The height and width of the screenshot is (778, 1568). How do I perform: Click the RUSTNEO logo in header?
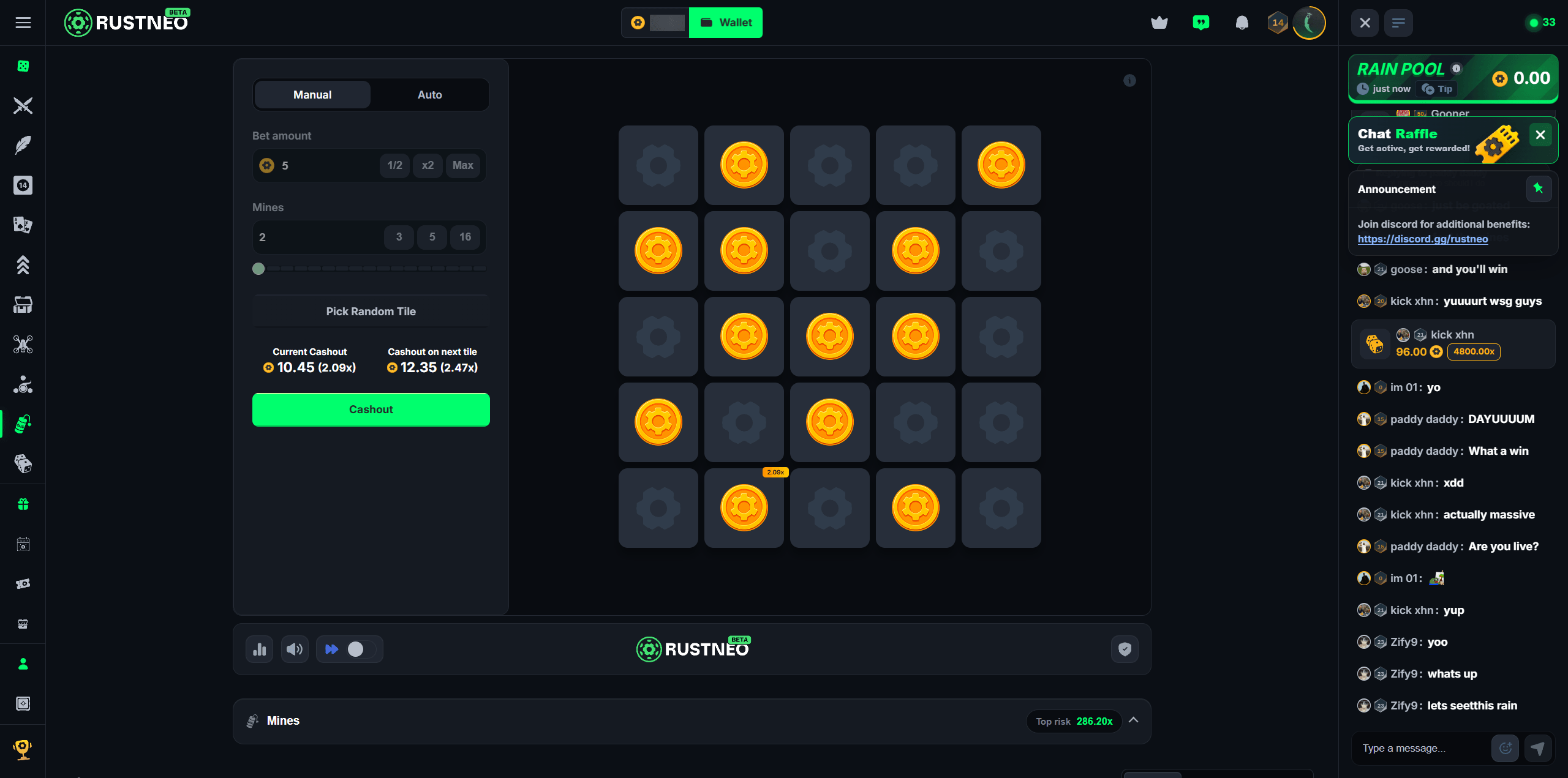click(x=127, y=23)
